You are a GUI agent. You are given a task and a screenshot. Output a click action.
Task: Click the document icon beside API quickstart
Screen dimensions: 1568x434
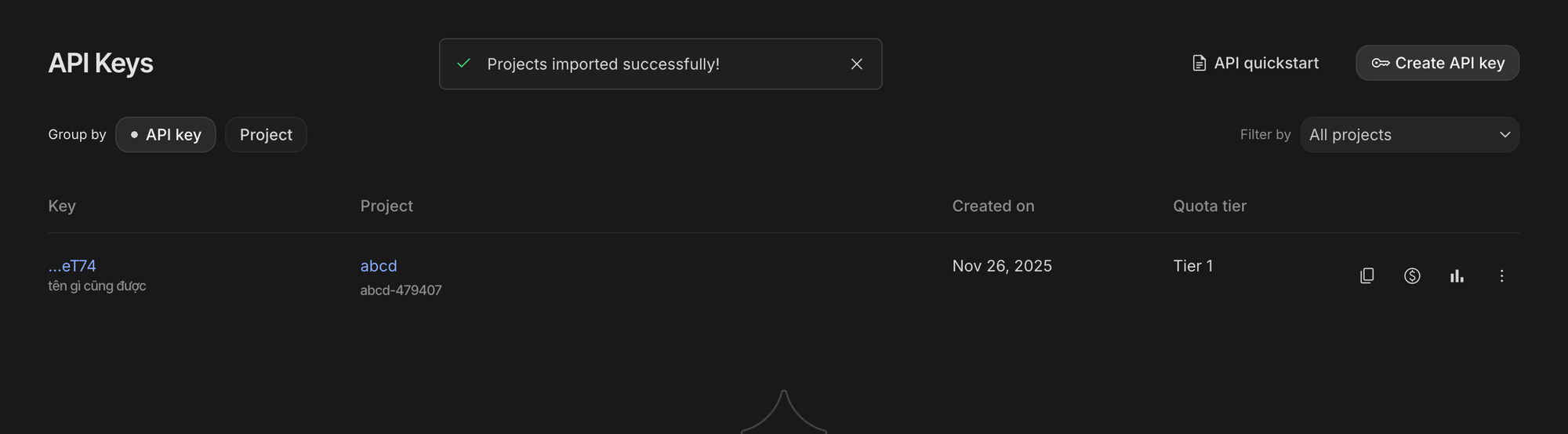[1199, 64]
